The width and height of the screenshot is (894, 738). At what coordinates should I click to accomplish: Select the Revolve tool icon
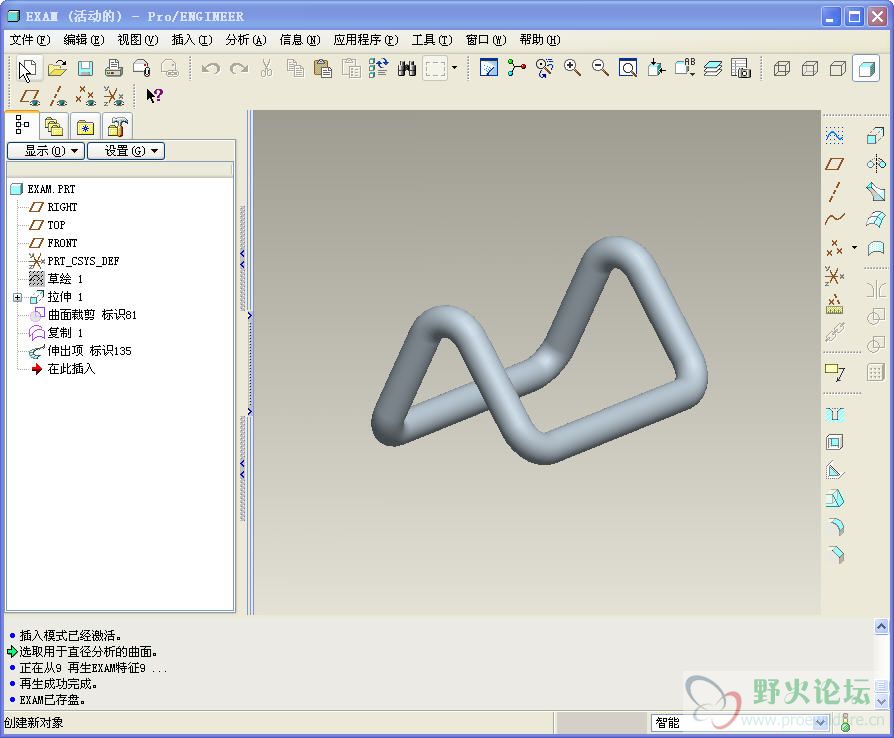click(x=875, y=164)
